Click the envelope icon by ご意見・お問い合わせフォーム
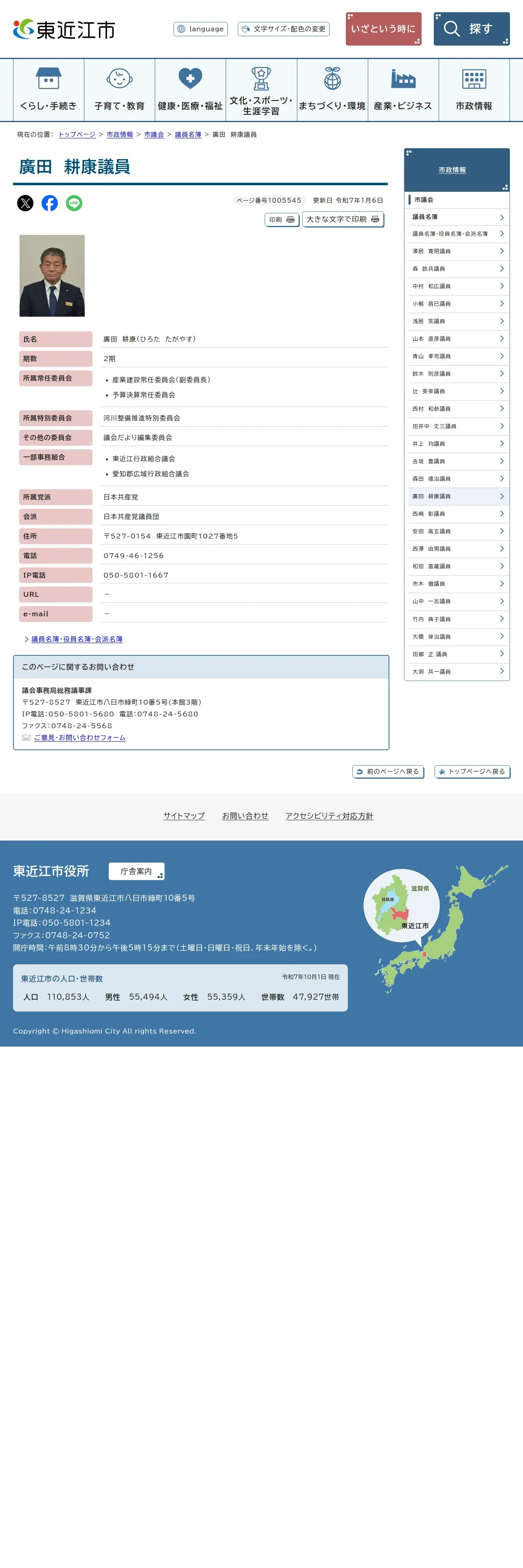The height and width of the screenshot is (1568, 523). pos(26,737)
